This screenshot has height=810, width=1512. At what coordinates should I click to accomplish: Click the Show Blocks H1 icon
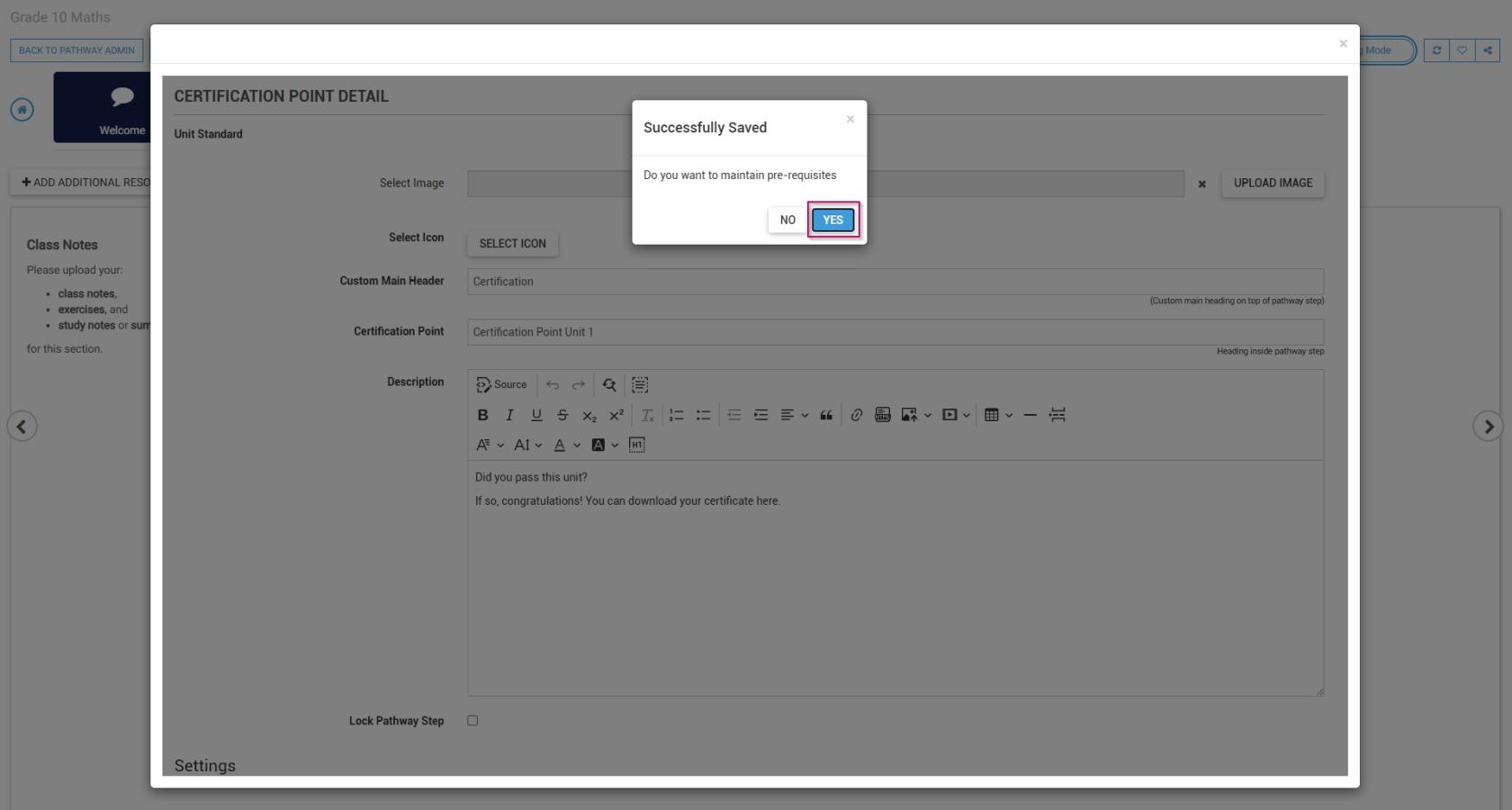click(636, 445)
